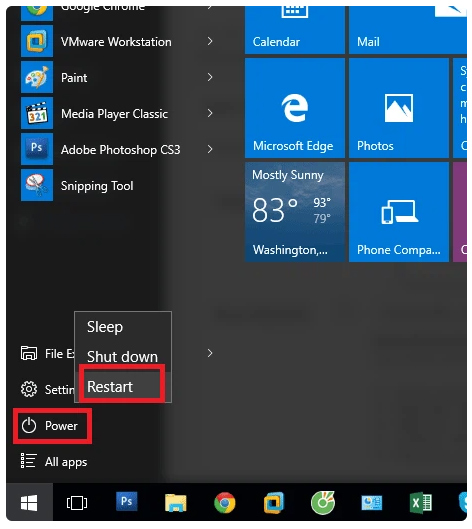
Task: Expand Adobe Photoshop CS3 jump list arrow
Action: [x=210, y=149]
